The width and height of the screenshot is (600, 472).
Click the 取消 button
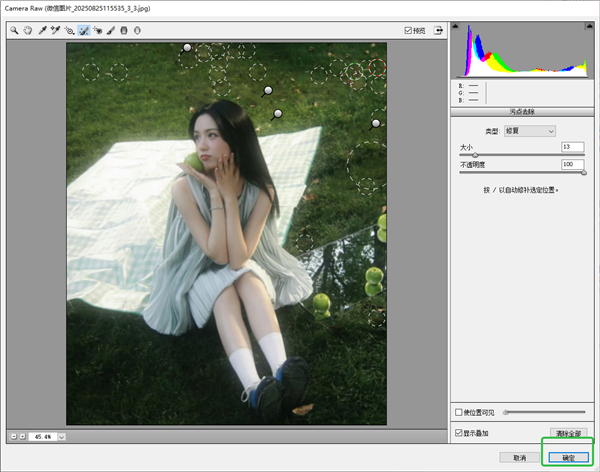520,457
